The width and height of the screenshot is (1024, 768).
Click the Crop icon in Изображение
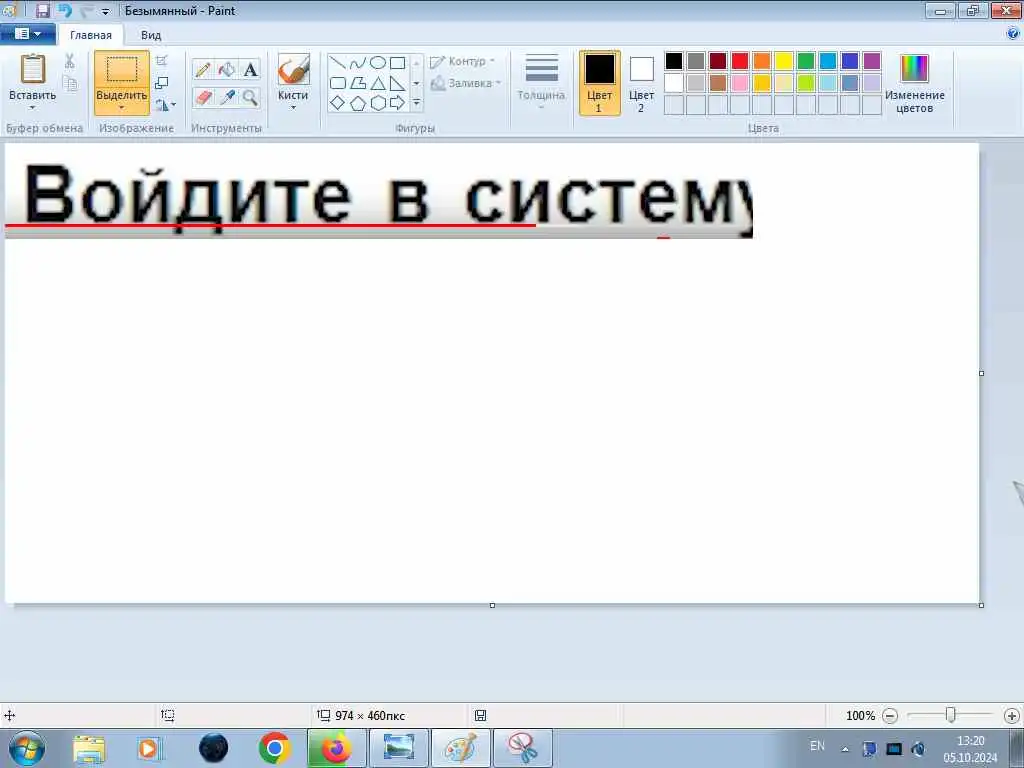tap(162, 61)
